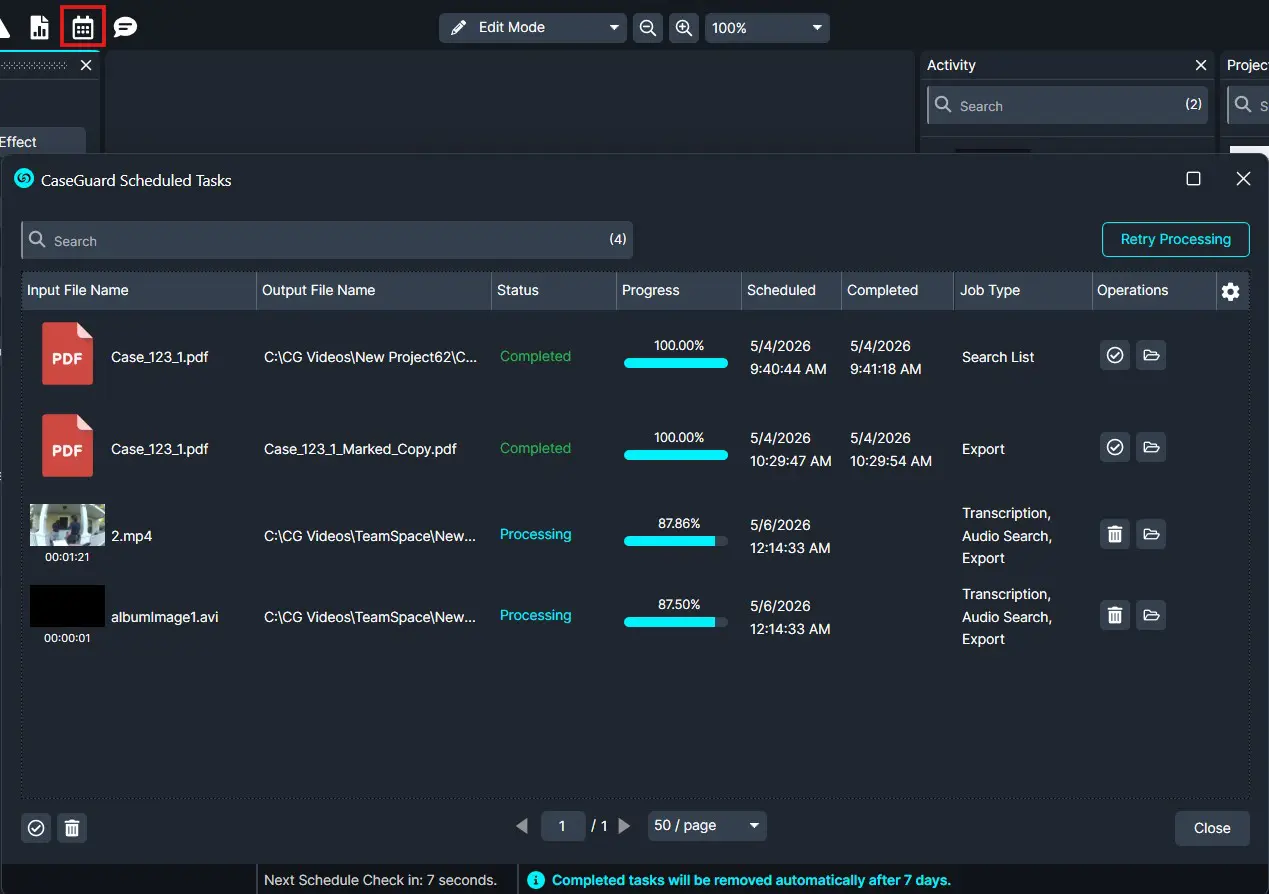Click Case_123_1_Marked_Copy.pdf output name
This screenshot has width=1269, height=894.
(360, 449)
